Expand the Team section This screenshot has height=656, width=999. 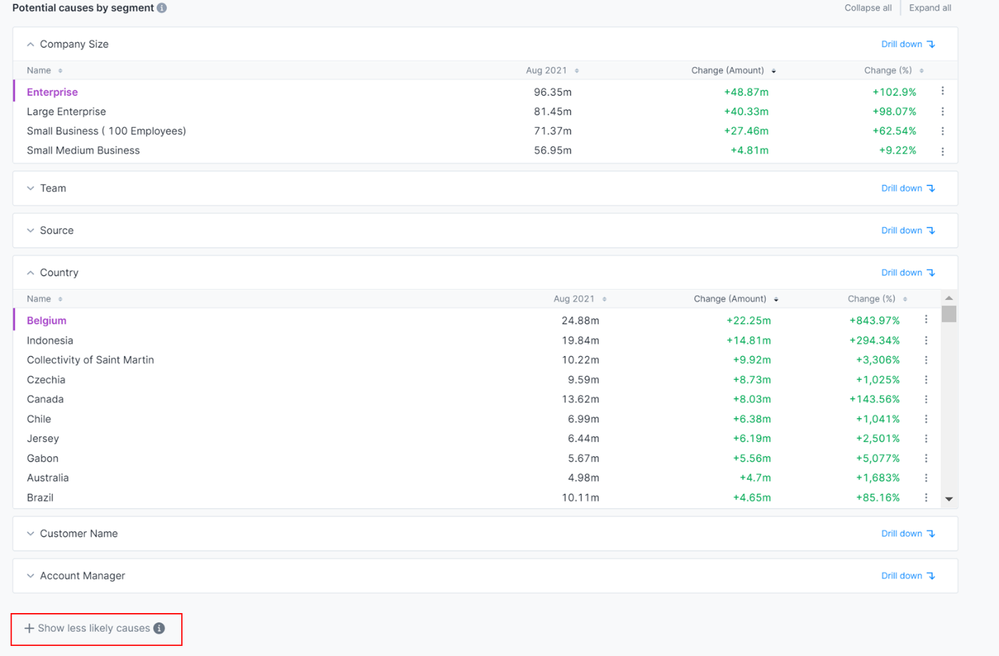[30, 189]
